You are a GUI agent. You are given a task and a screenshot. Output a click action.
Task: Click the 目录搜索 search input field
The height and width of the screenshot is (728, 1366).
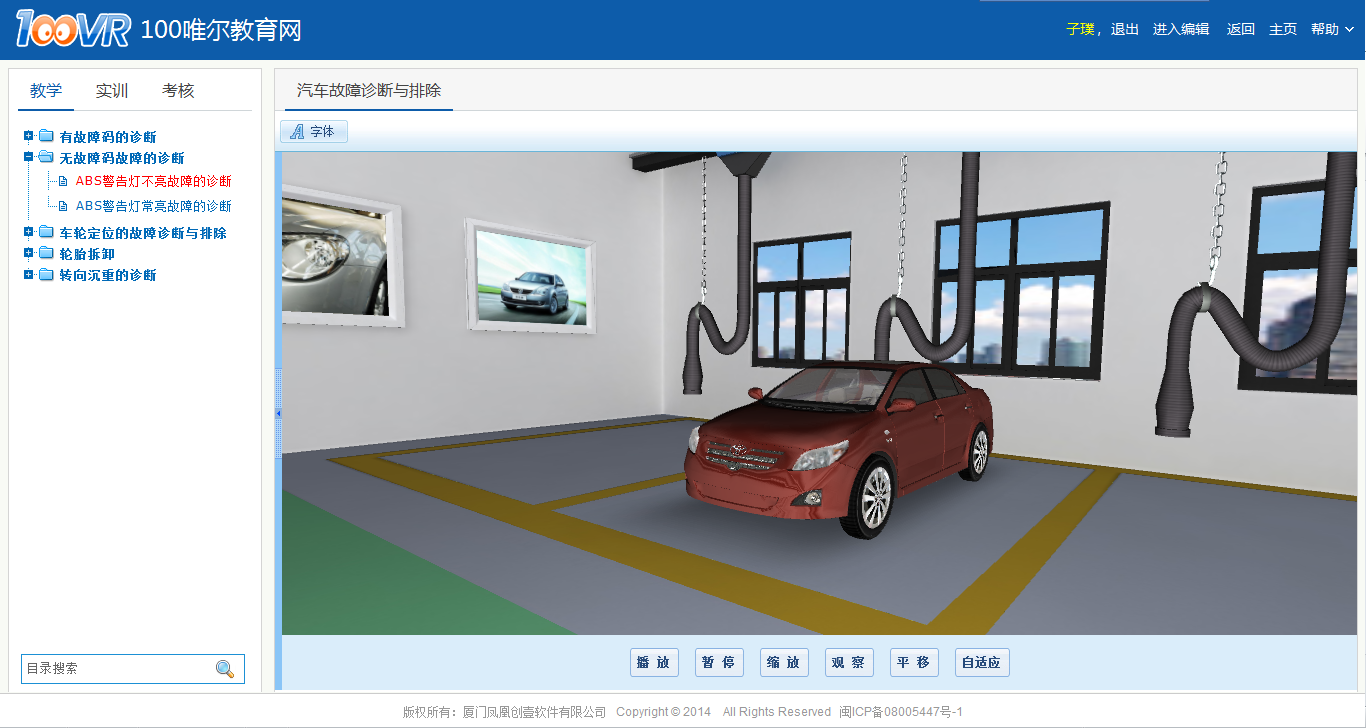(117, 669)
